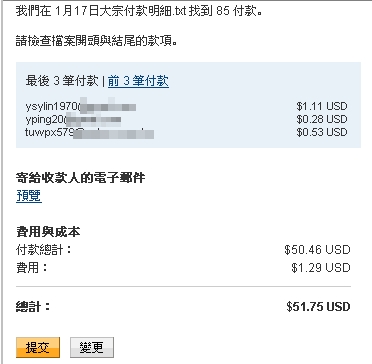Select the 最後 3 筆付款 label

[62, 81]
